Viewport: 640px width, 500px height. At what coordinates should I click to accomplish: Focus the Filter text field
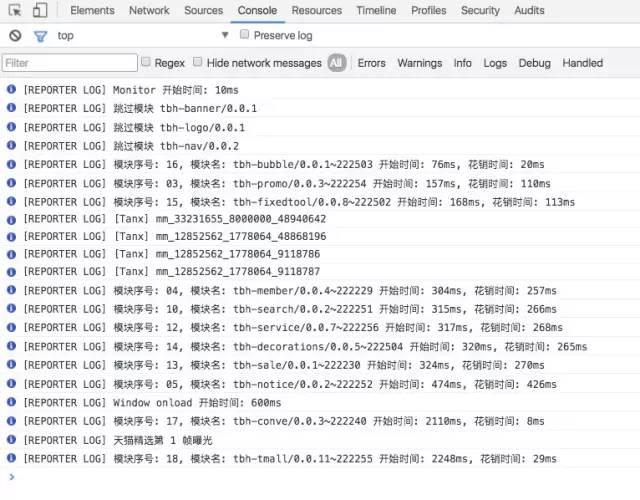70,63
